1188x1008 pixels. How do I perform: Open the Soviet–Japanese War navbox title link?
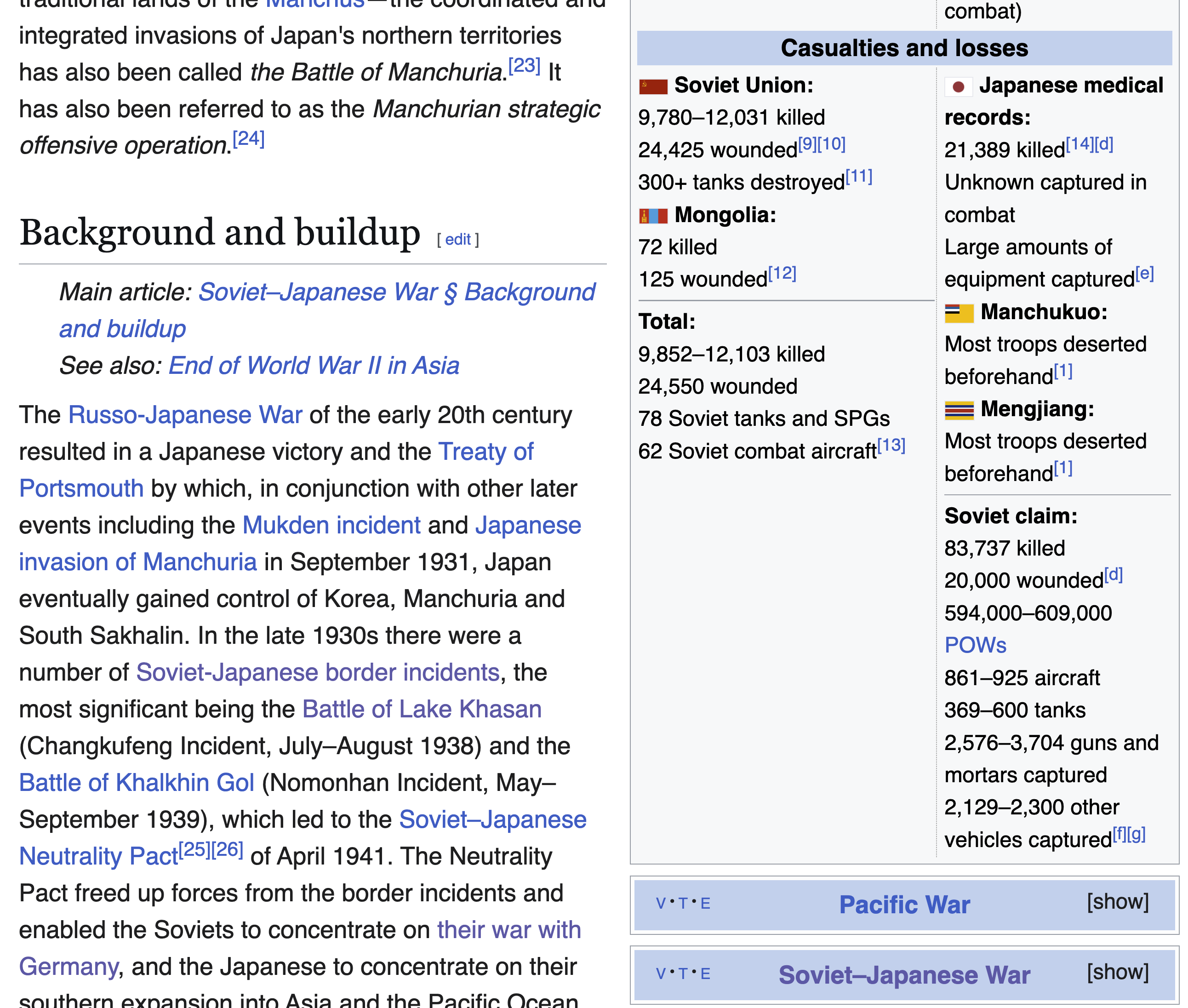pos(904,975)
